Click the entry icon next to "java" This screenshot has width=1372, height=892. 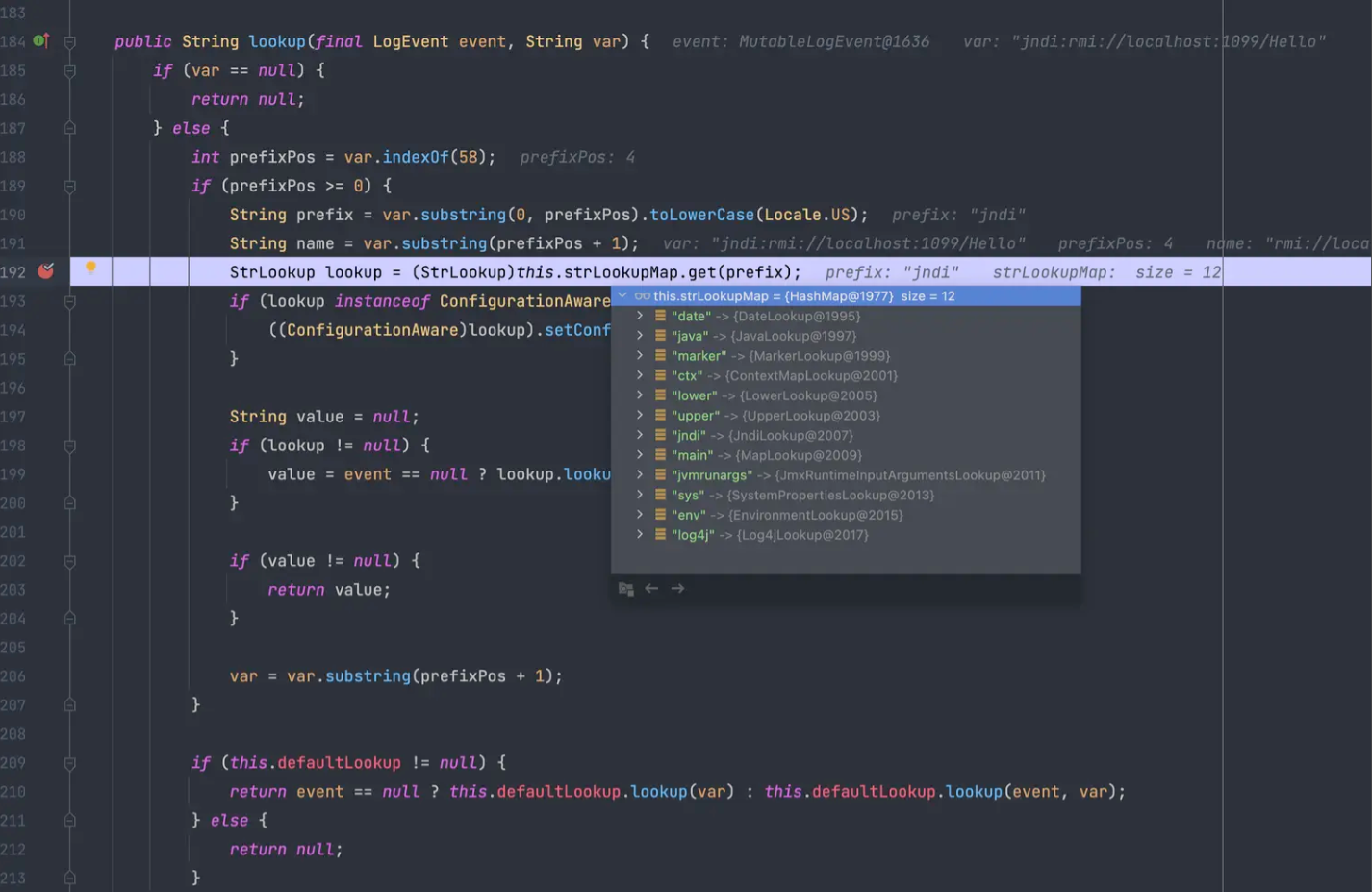[661, 336]
